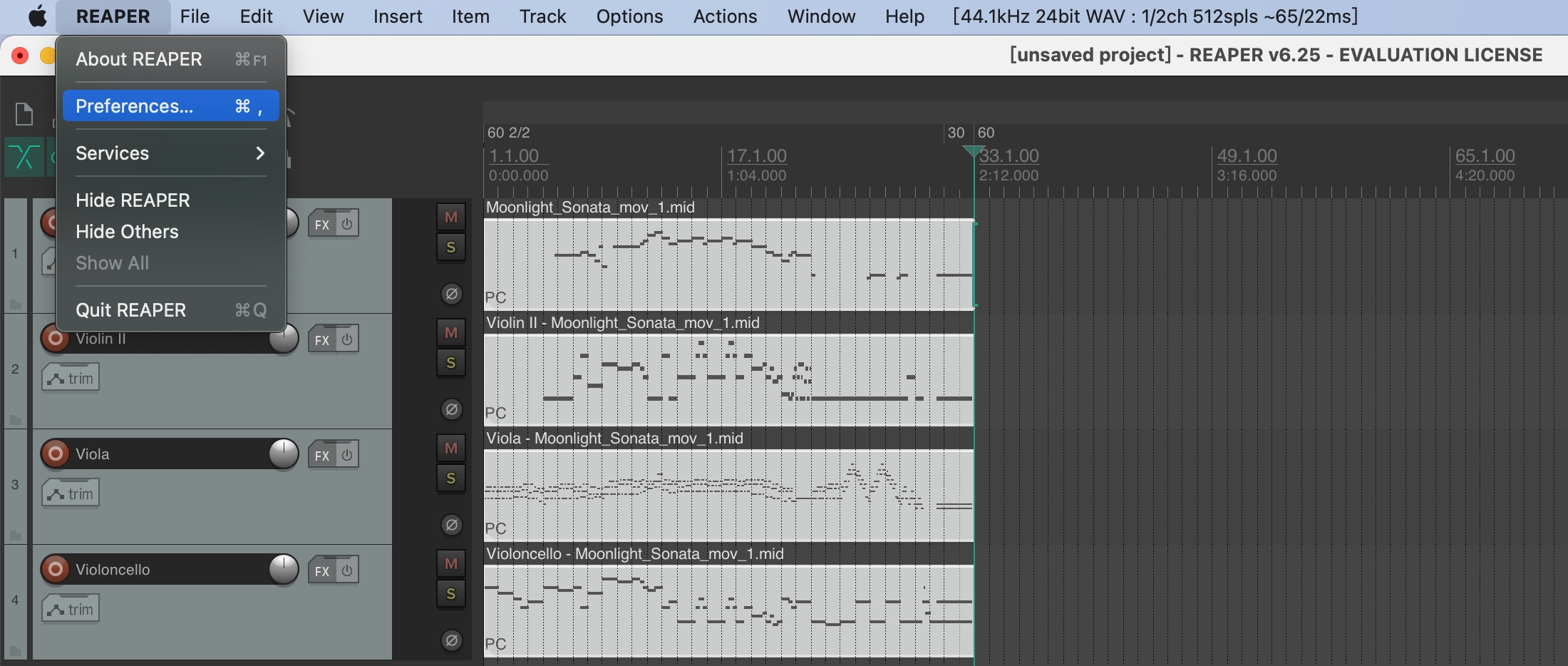Open FX chain for Violin II track

pos(322,340)
